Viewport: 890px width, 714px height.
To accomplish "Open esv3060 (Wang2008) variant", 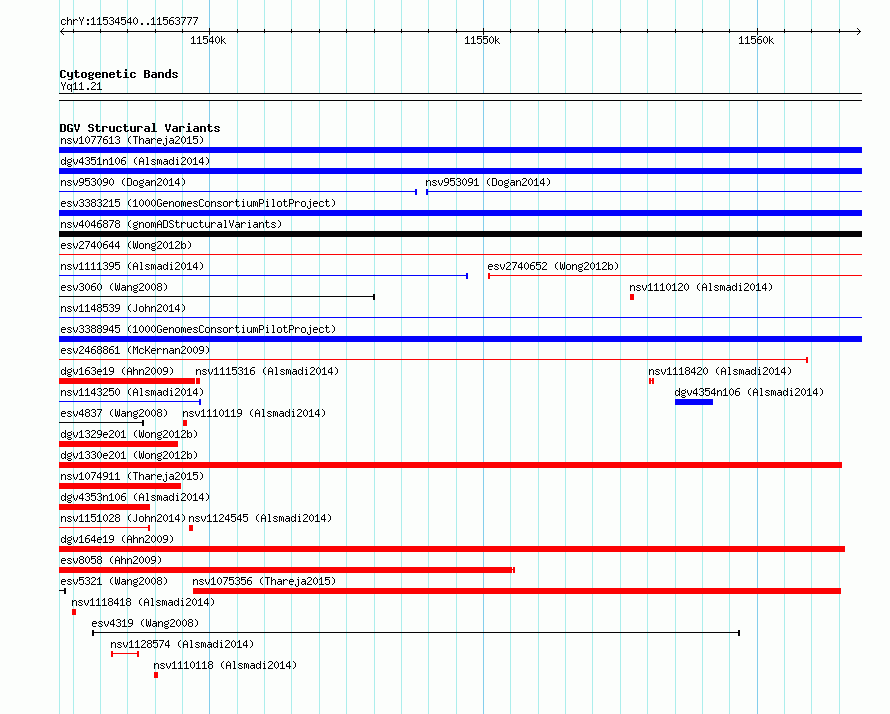I will tap(114, 287).
